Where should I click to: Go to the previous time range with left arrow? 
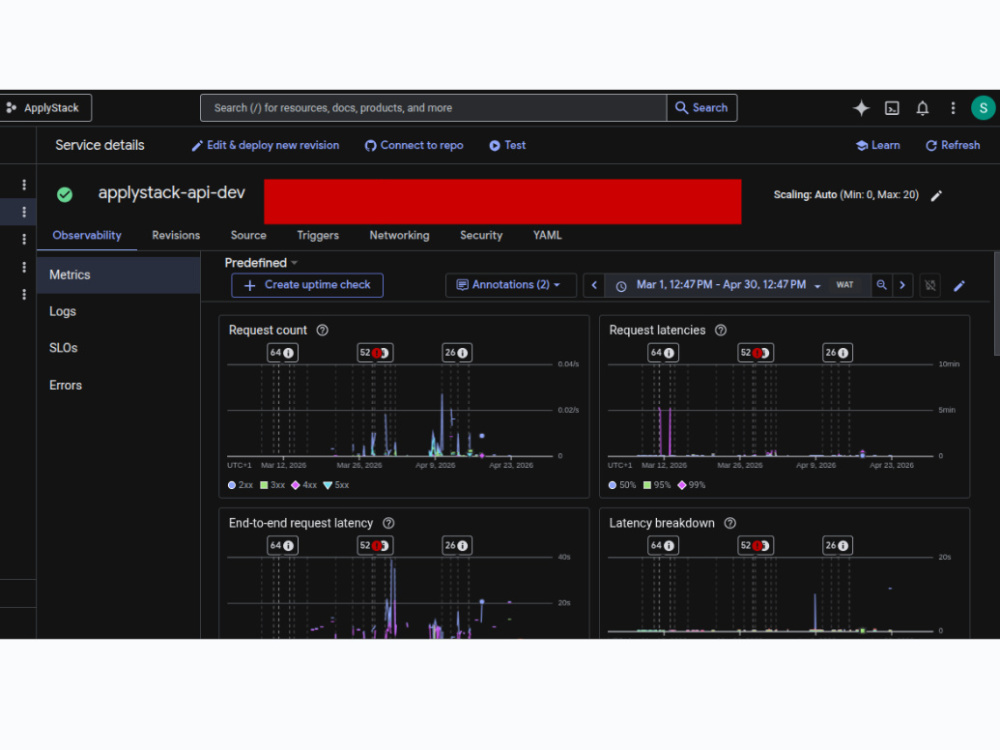click(594, 285)
